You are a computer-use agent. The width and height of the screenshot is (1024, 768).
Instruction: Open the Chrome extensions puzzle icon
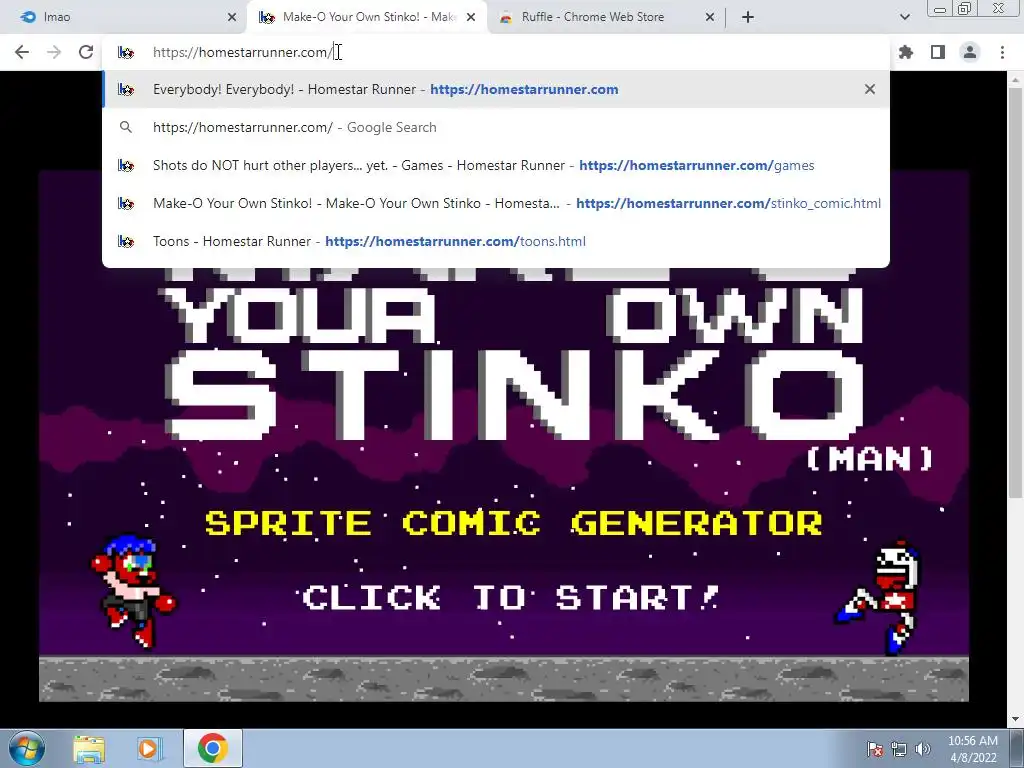pos(906,52)
